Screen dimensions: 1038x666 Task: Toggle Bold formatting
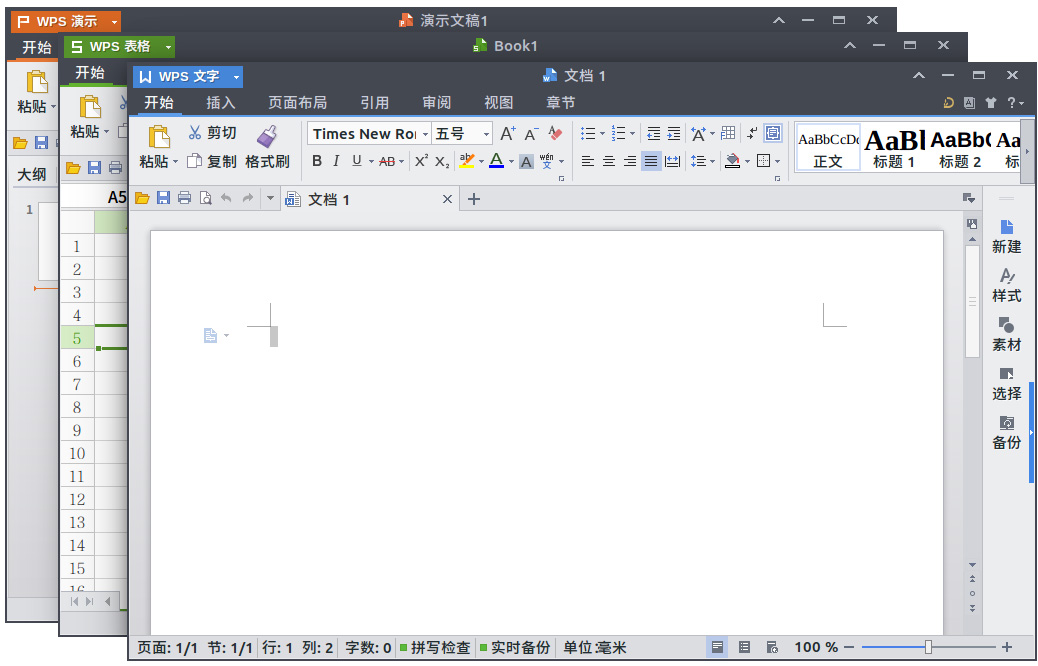pyautogui.click(x=316, y=161)
